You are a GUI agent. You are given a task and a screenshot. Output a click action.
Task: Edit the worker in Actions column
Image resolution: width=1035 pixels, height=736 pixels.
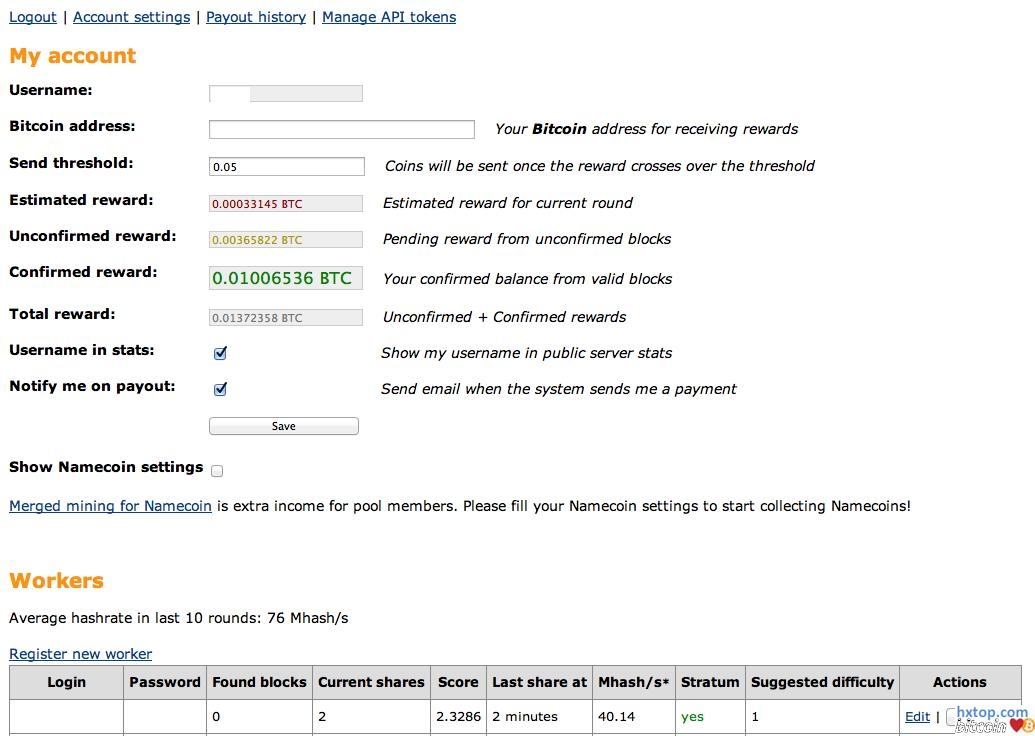[917, 716]
